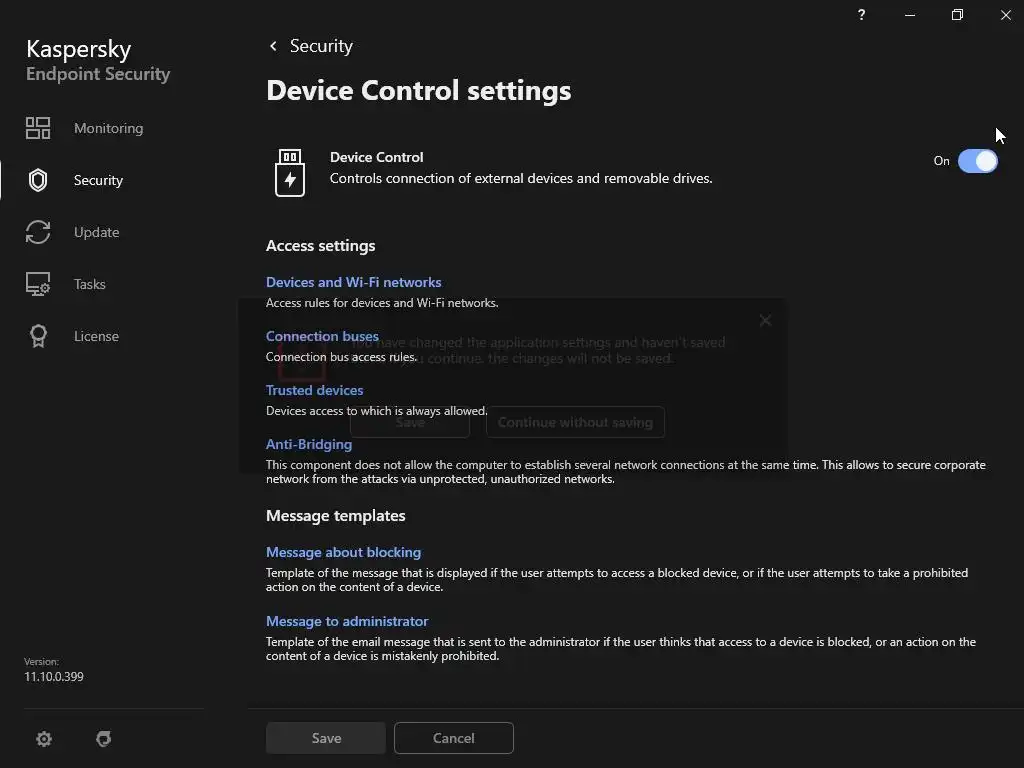Open the Monitoring section
The width and height of the screenshot is (1024, 768).
[x=108, y=128]
